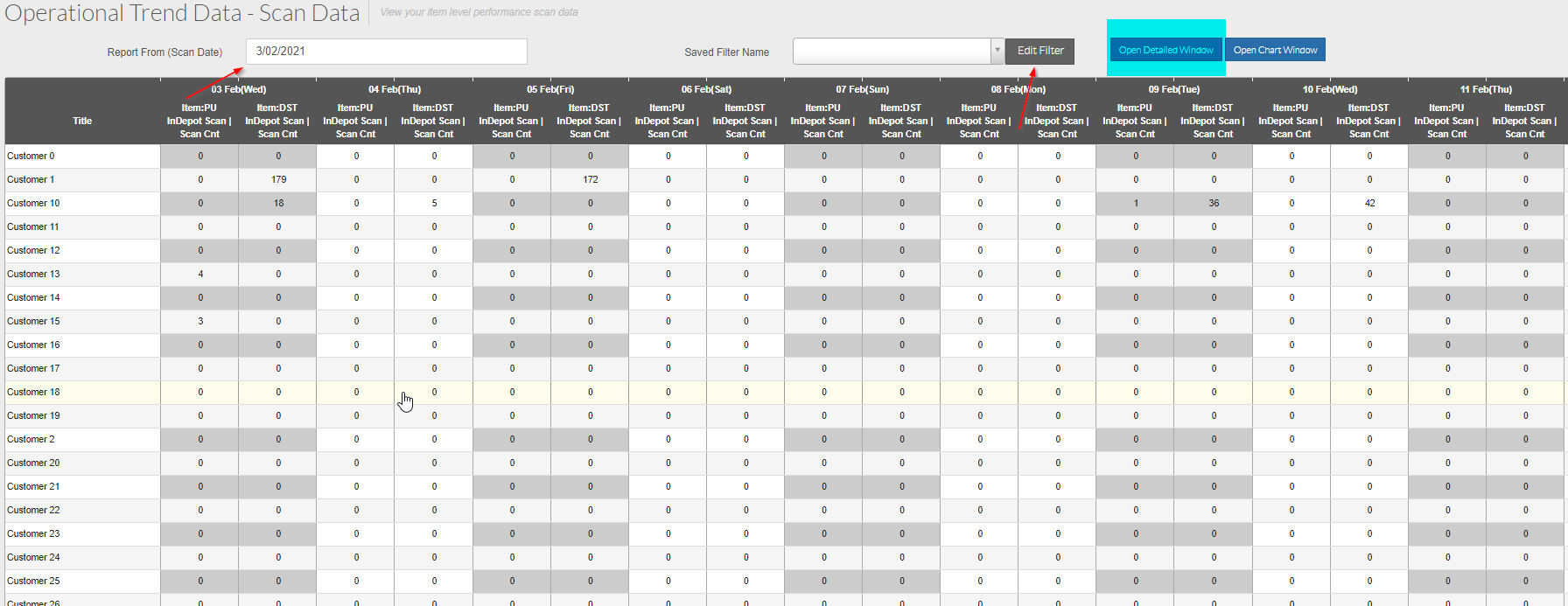Select Item:PU column header under 05 Feb(Fri)
Image resolution: width=1568 pixels, height=606 pixels.
click(x=511, y=121)
